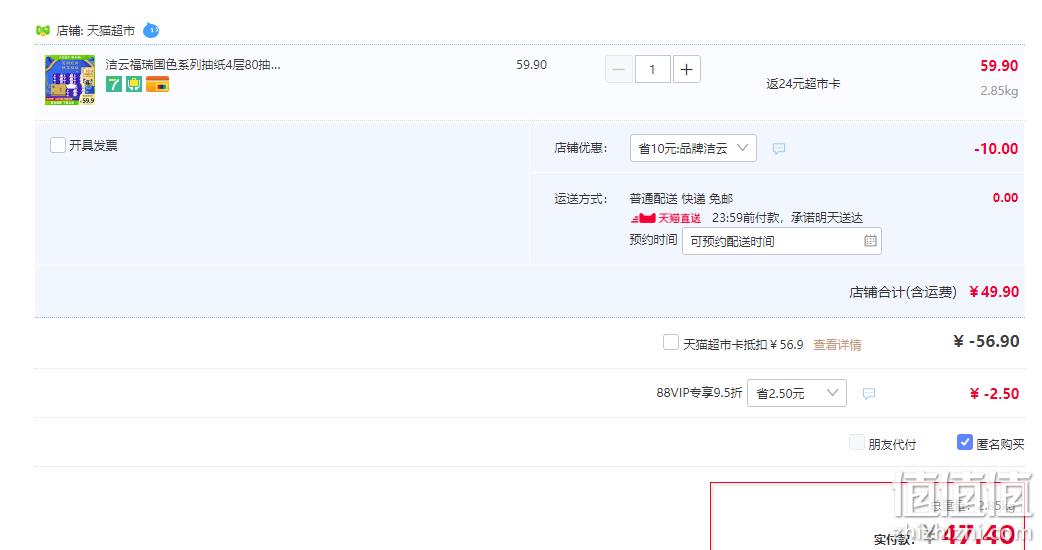Click the 23:59前付款 delivery promise text
The height and width of the screenshot is (550, 1042).
(787, 218)
